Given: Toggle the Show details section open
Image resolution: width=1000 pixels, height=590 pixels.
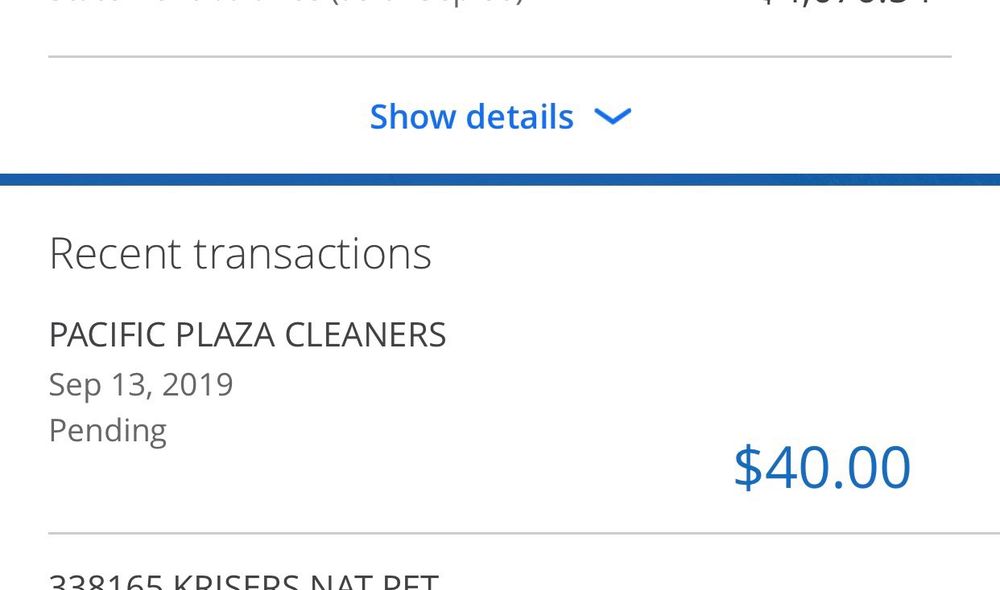Looking at the screenshot, I should pyautogui.click(x=470, y=116).
